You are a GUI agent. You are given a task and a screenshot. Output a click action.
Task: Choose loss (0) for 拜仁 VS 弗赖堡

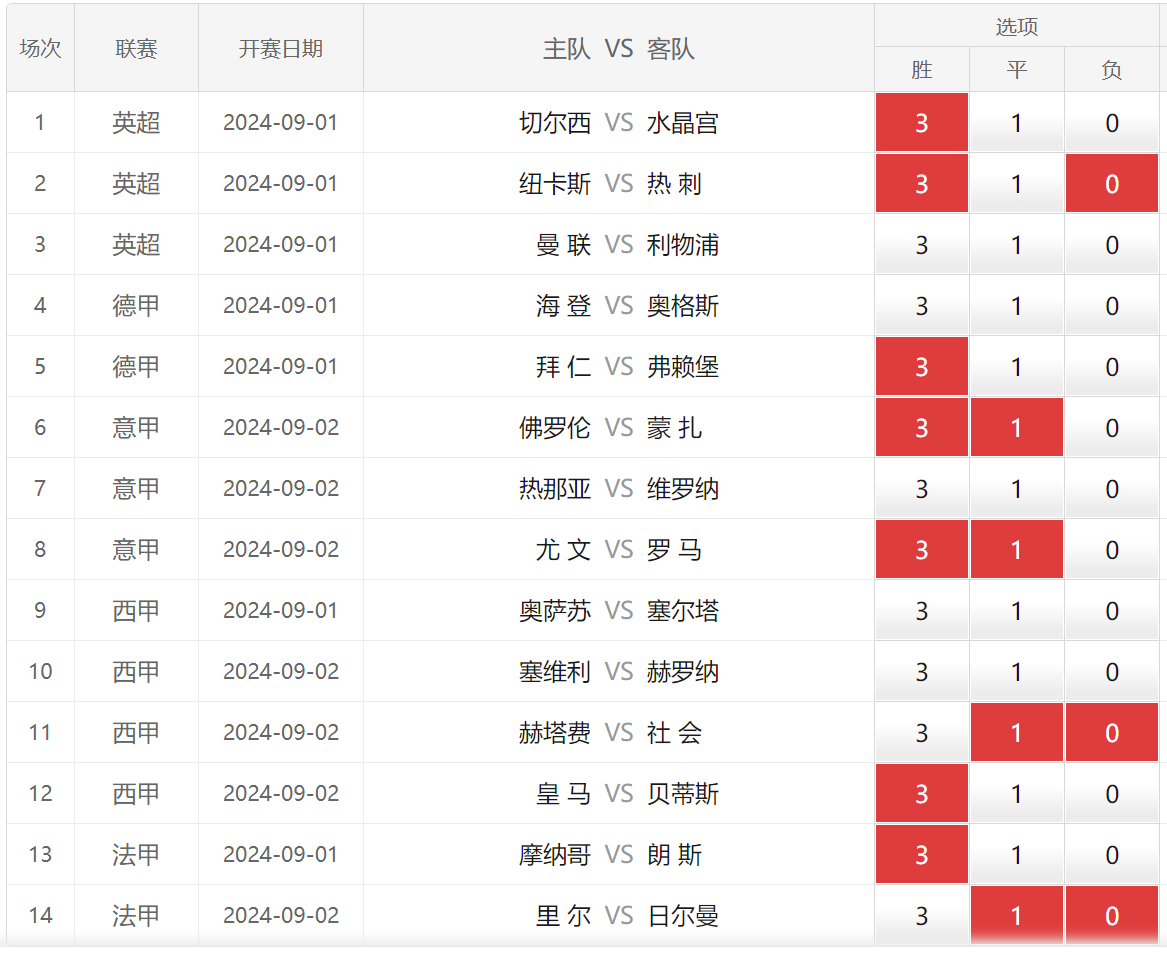point(1112,366)
